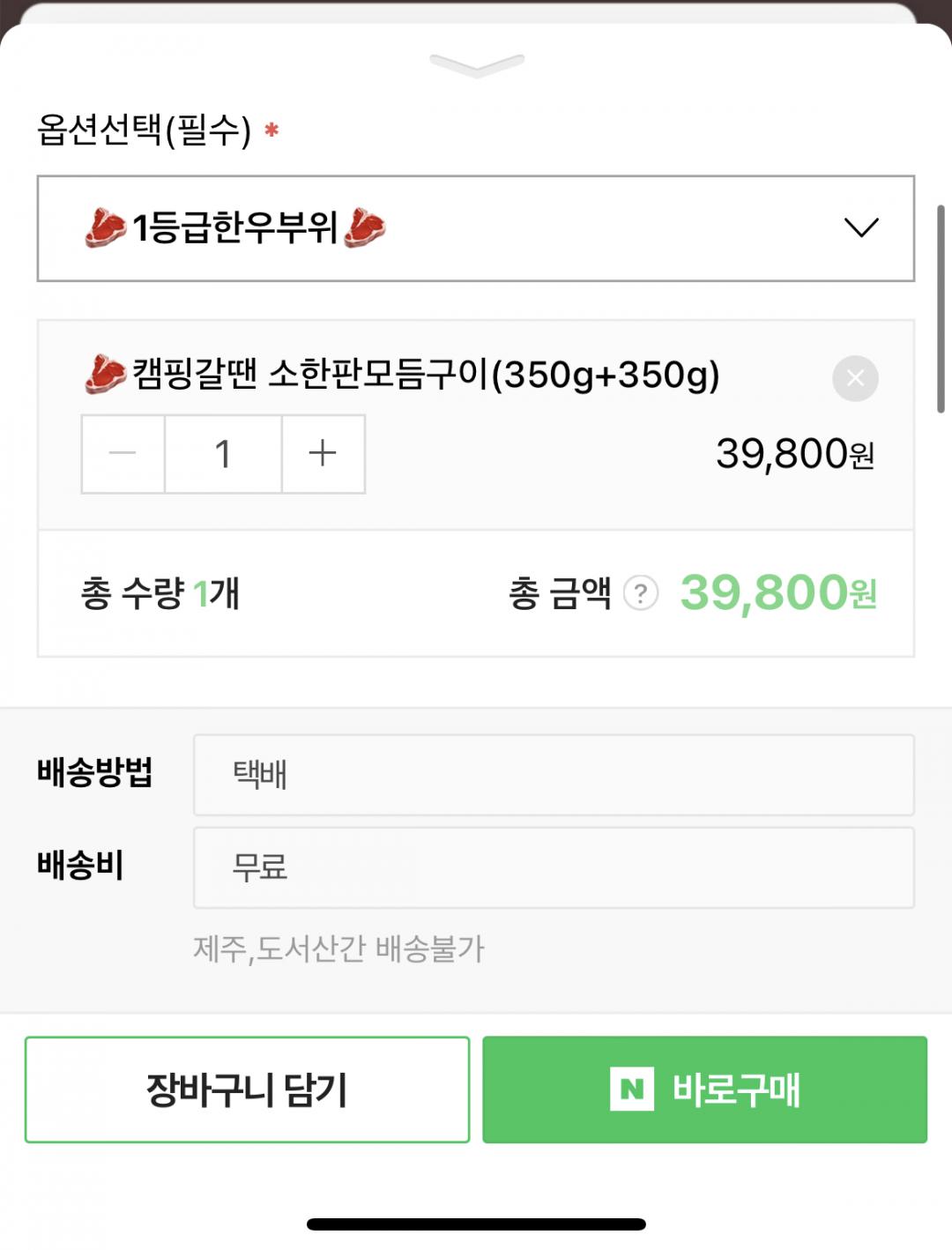Select the 택배 delivery method field
The height and width of the screenshot is (1250, 952).
point(554,775)
